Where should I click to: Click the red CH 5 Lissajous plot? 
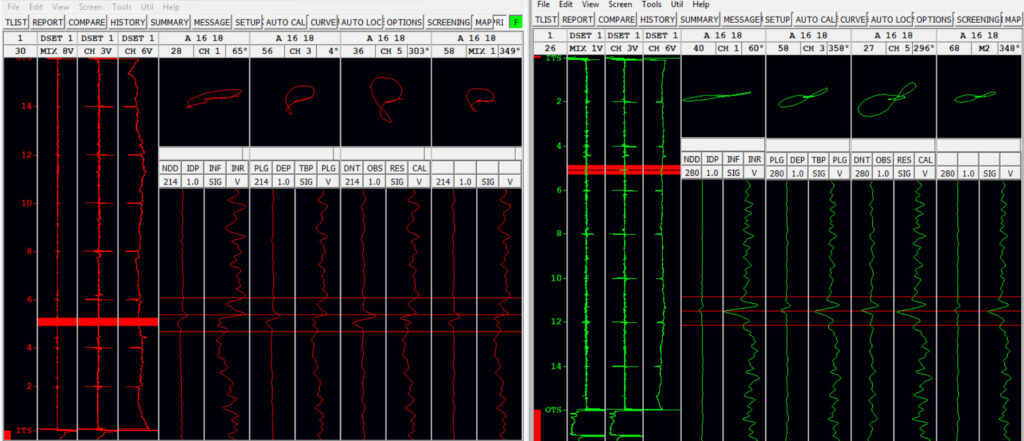[x=386, y=100]
